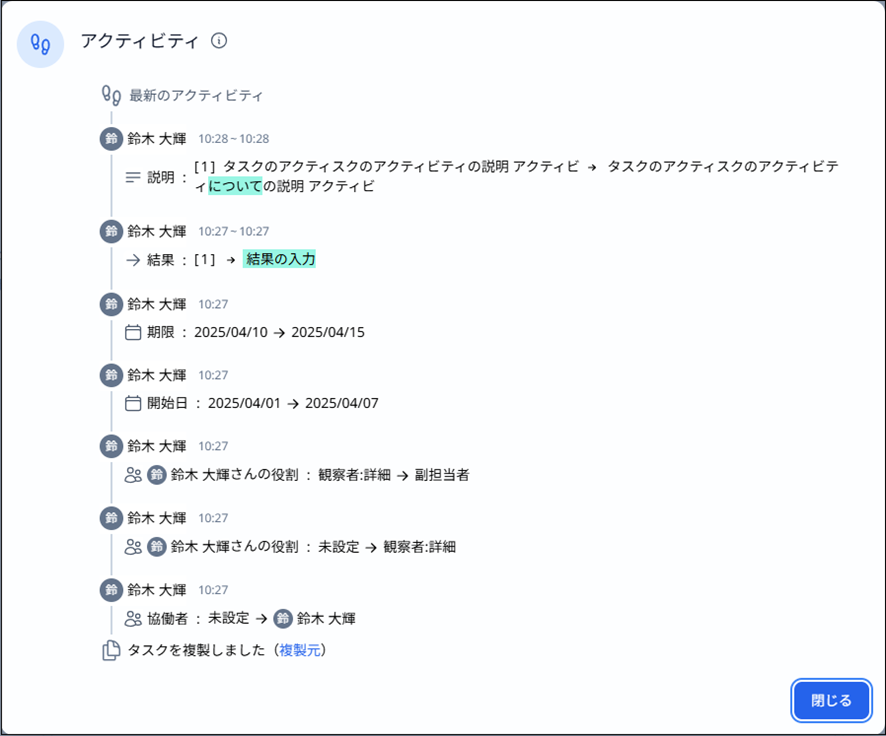Click the calendar icon beside 開始日
This screenshot has width=886, height=736.
133,403
